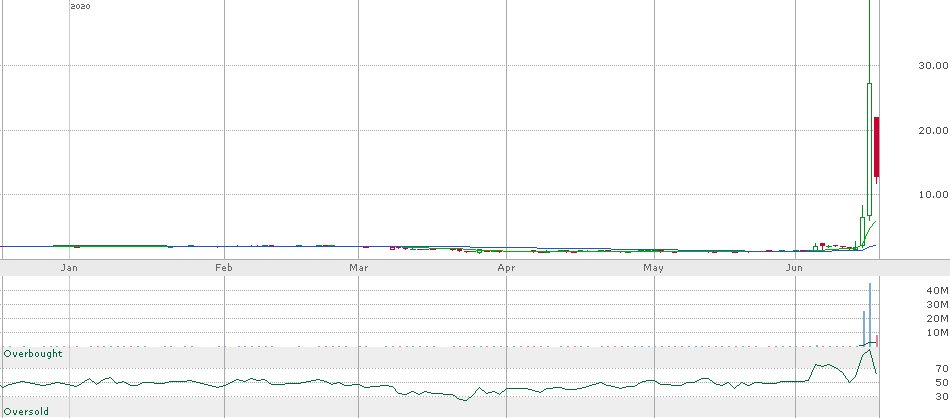Click the 30.00 price axis label

(x=933, y=65)
